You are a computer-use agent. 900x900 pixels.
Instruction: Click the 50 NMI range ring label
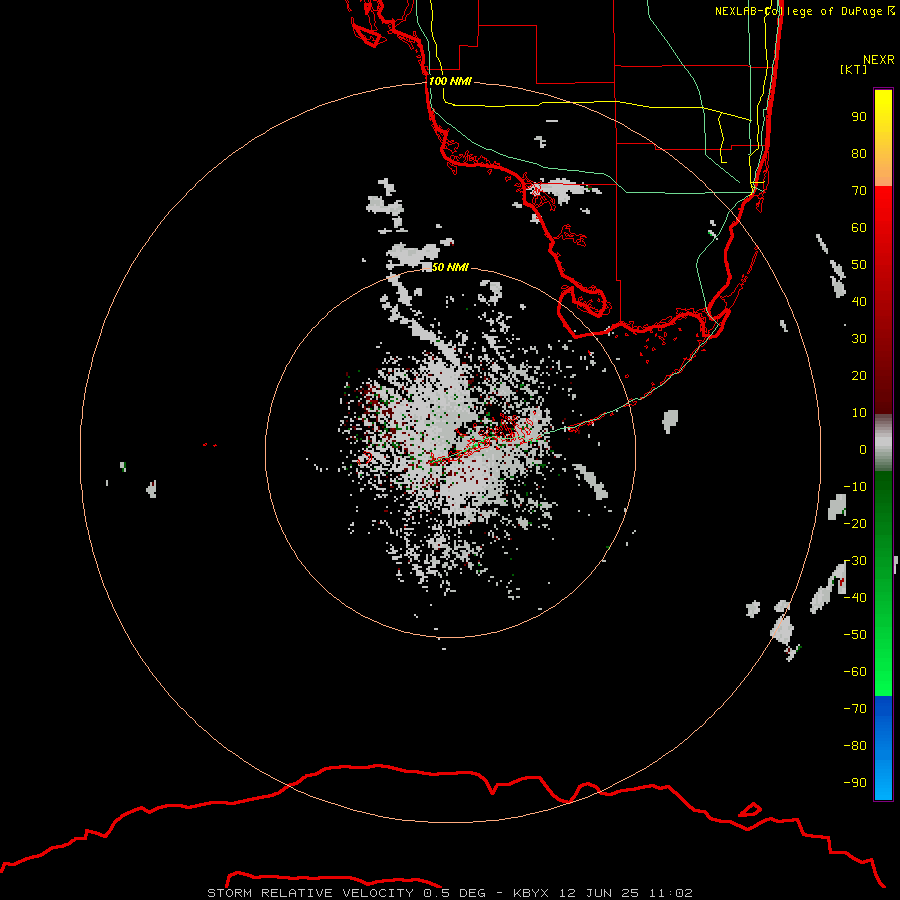click(x=450, y=267)
